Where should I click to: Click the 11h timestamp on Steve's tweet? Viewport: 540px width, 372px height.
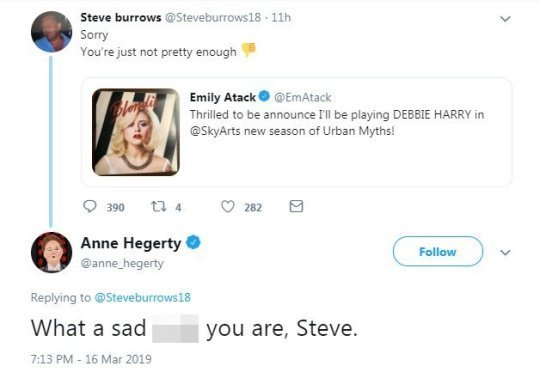(x=281, y=17)
